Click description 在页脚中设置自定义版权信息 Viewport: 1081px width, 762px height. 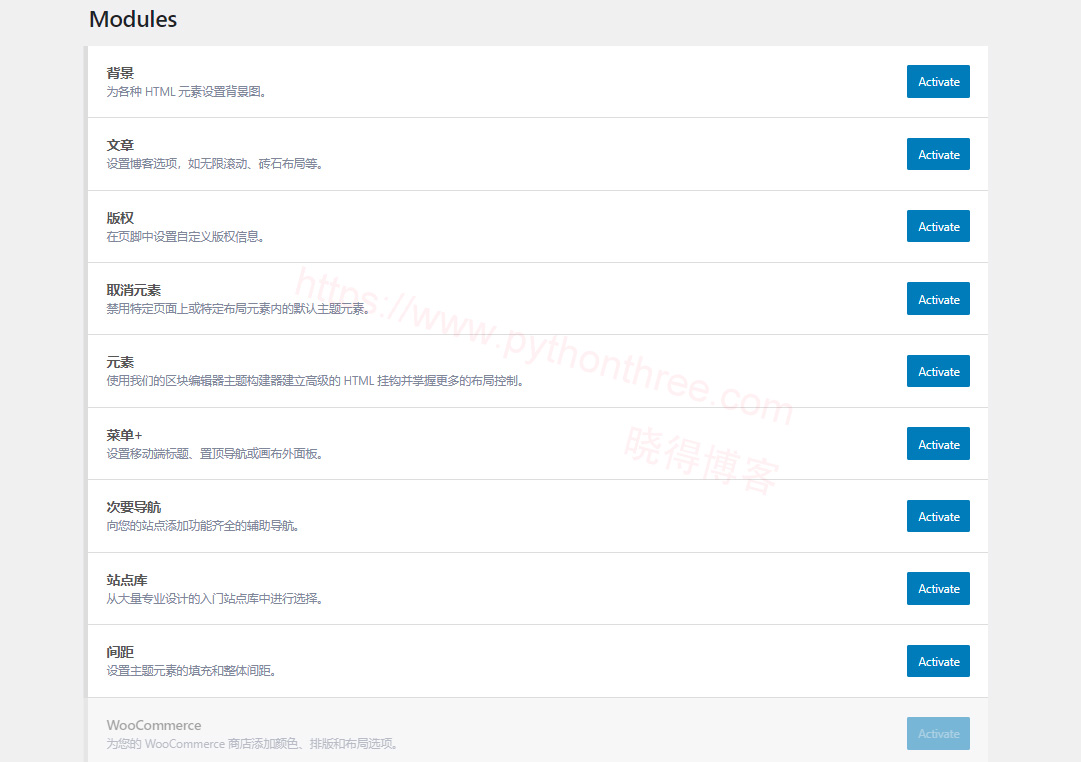tap(185, 237)
